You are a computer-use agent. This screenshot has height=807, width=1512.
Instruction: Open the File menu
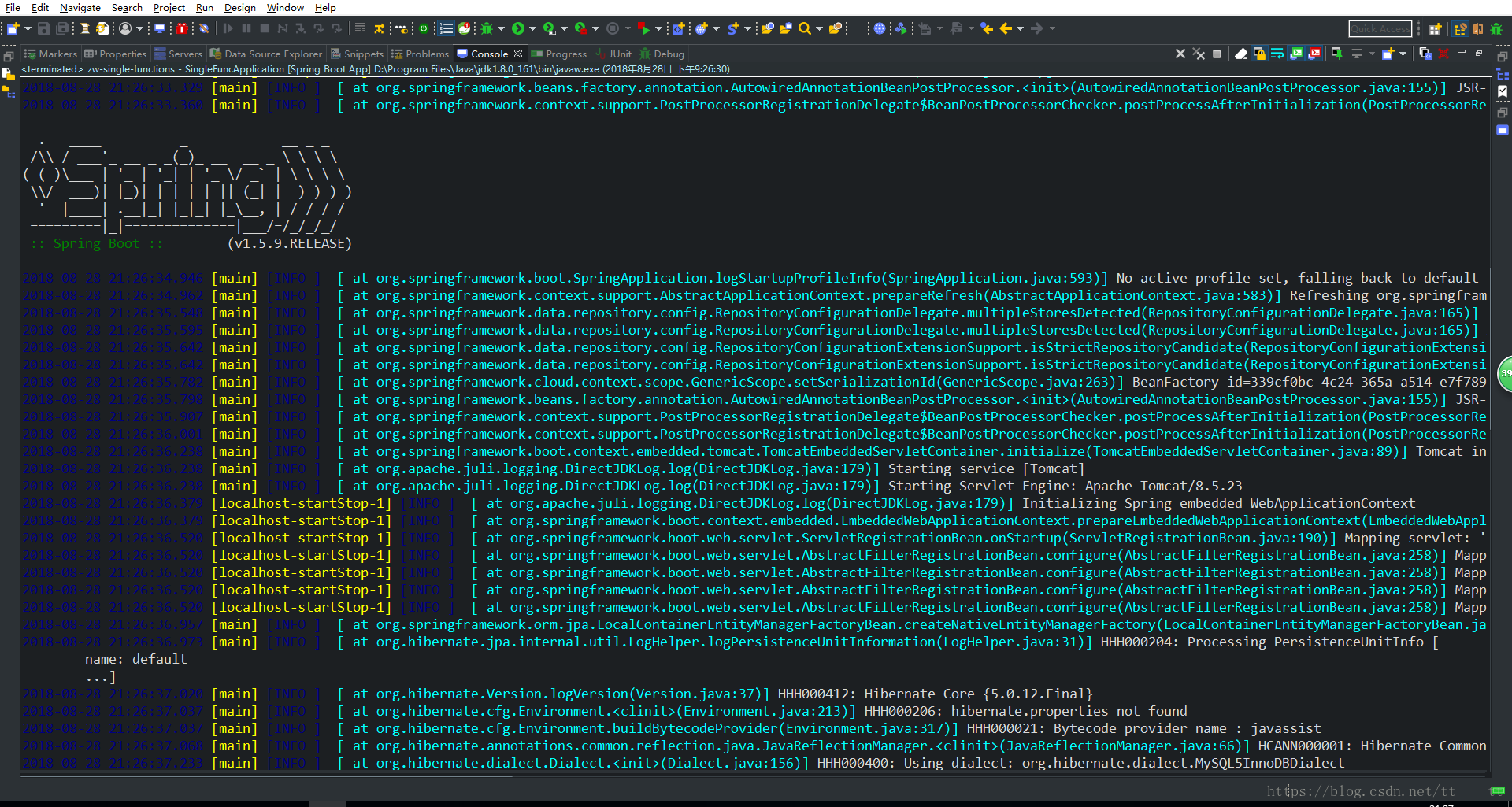pyautogui.click(x=13, y=7)
